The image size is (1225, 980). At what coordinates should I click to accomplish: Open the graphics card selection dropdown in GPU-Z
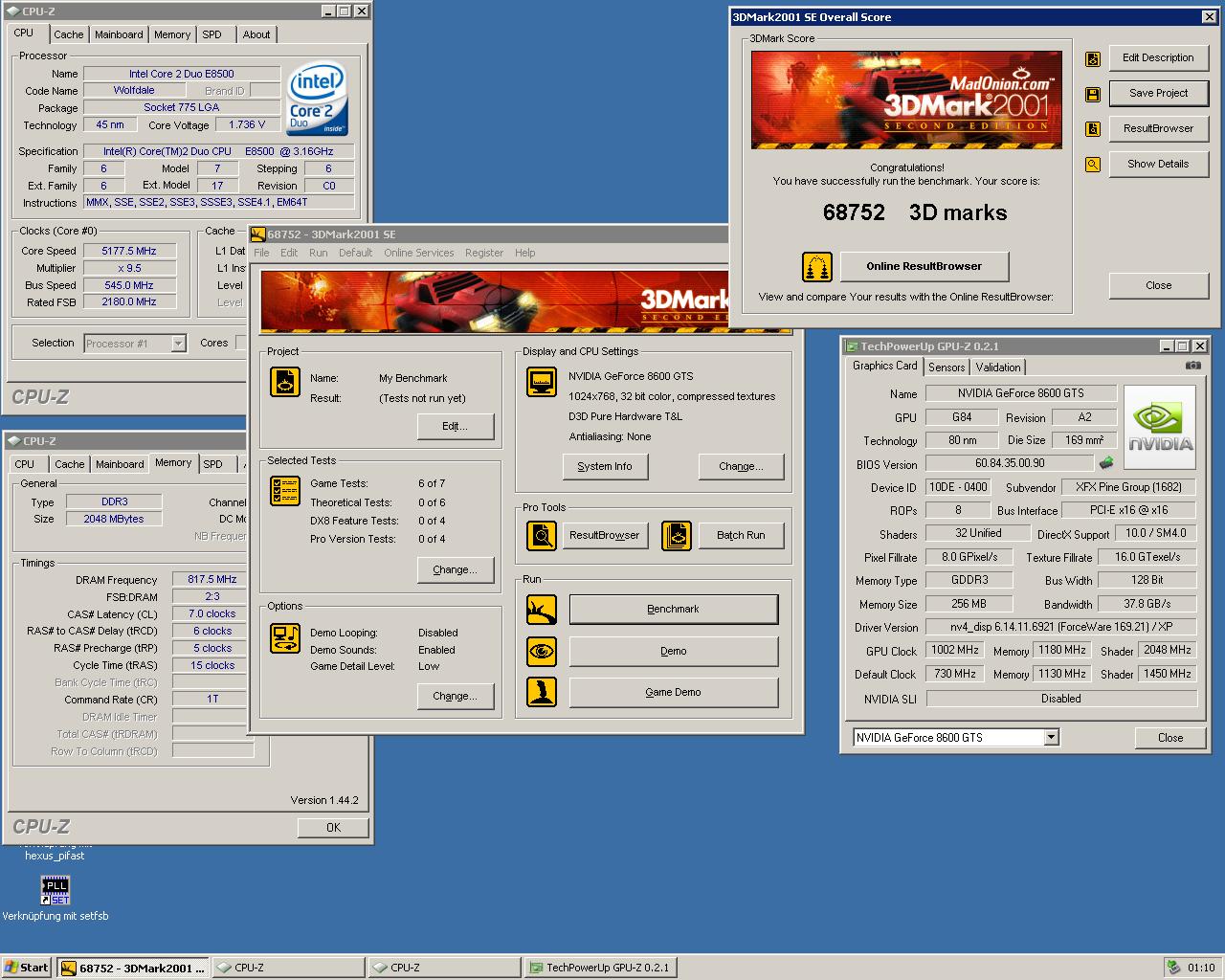(1051, 737)
